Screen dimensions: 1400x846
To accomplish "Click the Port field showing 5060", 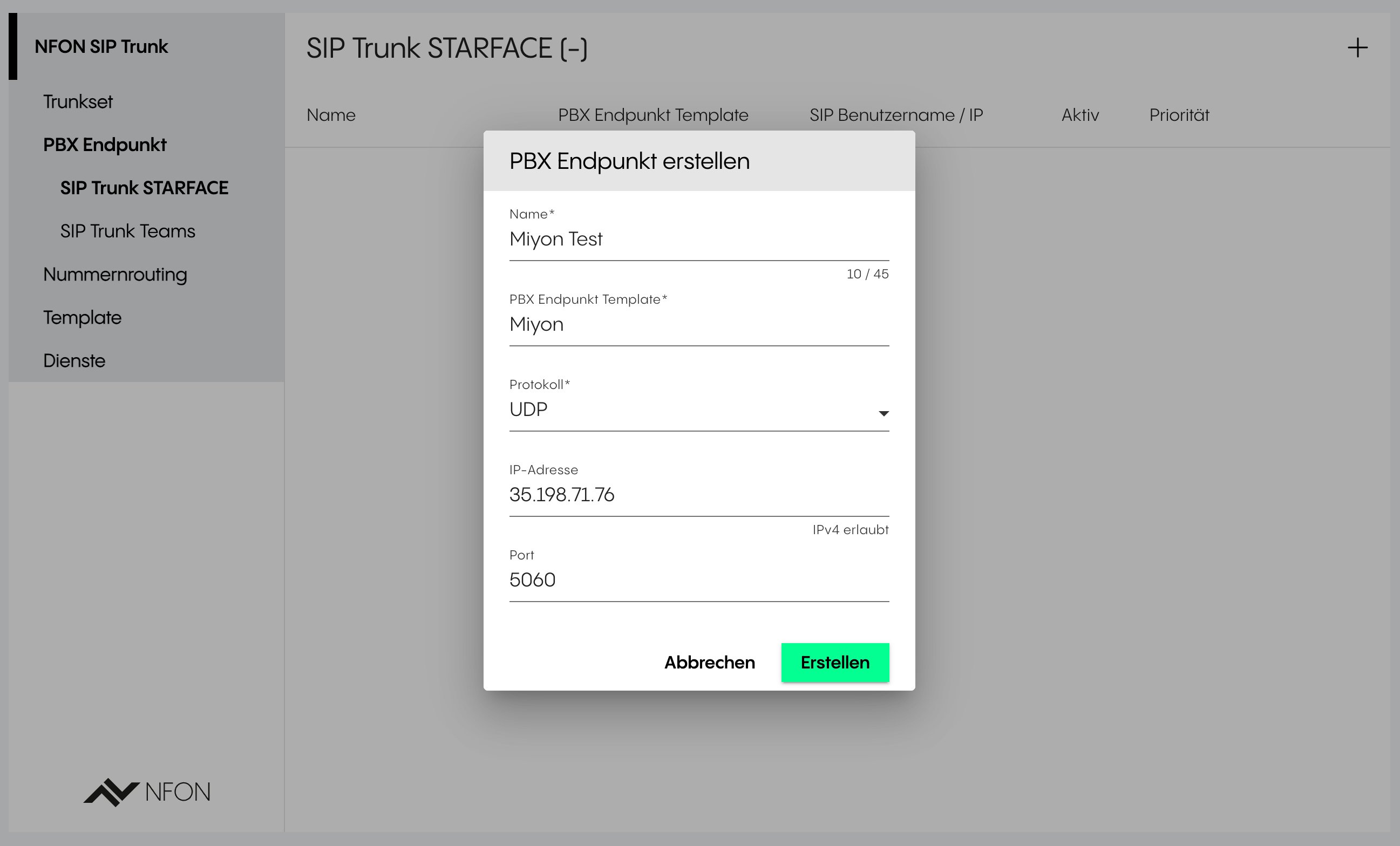I will pos(699,580).
